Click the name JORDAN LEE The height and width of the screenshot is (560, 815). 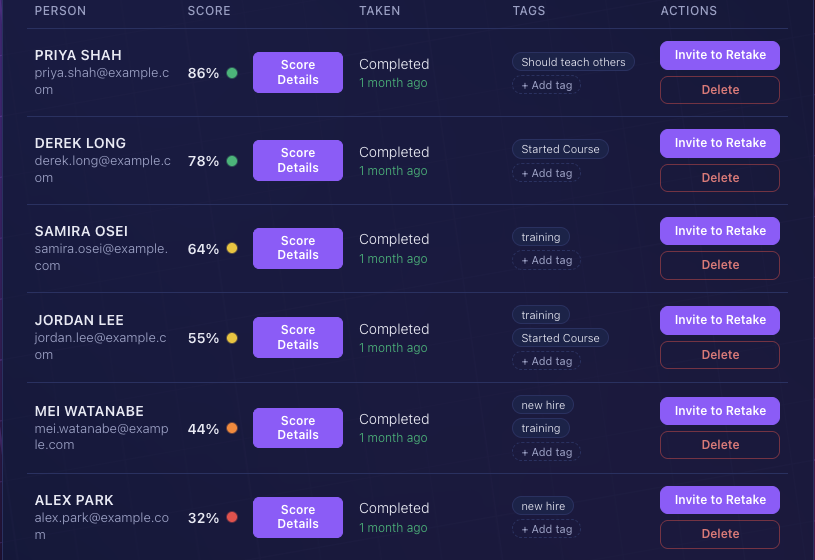pos(79,320)
